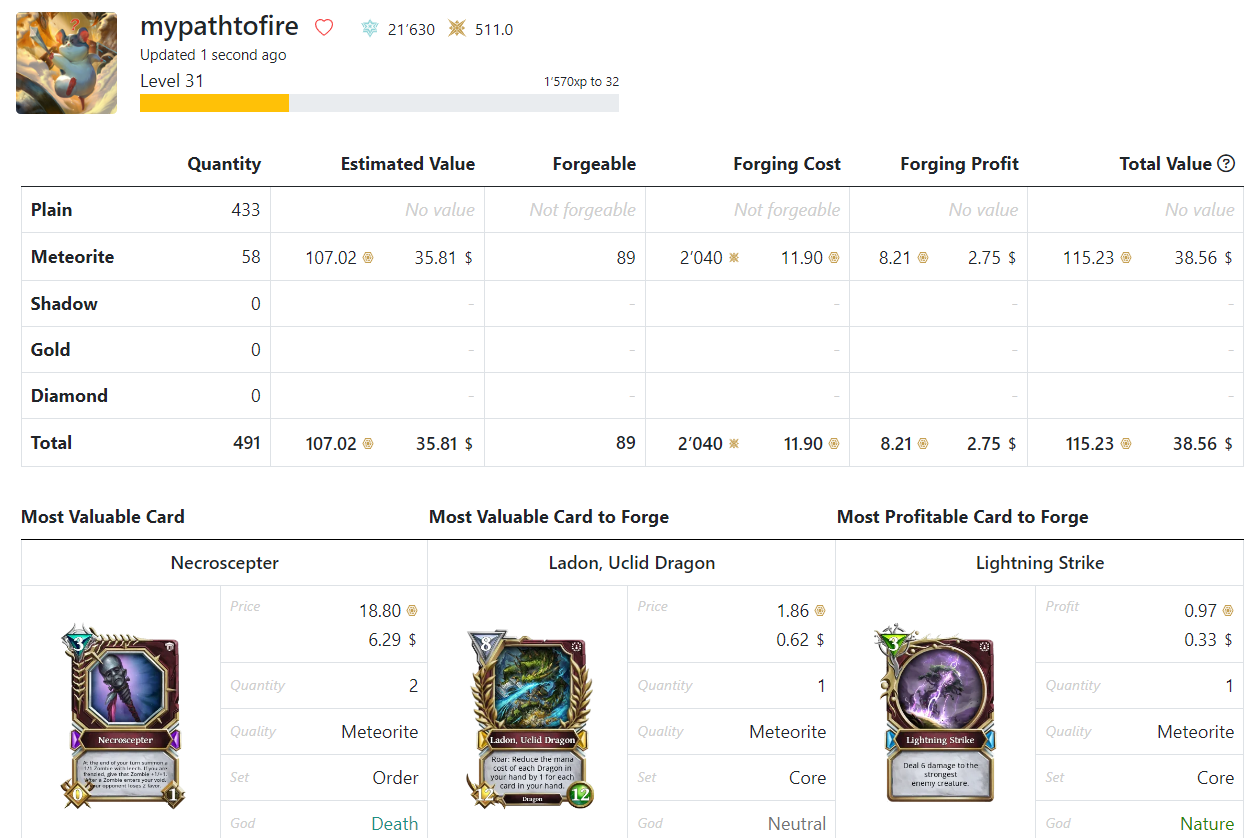Click the Level 31 experience progress bar
Image resolution: width=1259 pixels, height=838 pixels.
(x=379, y=103)
